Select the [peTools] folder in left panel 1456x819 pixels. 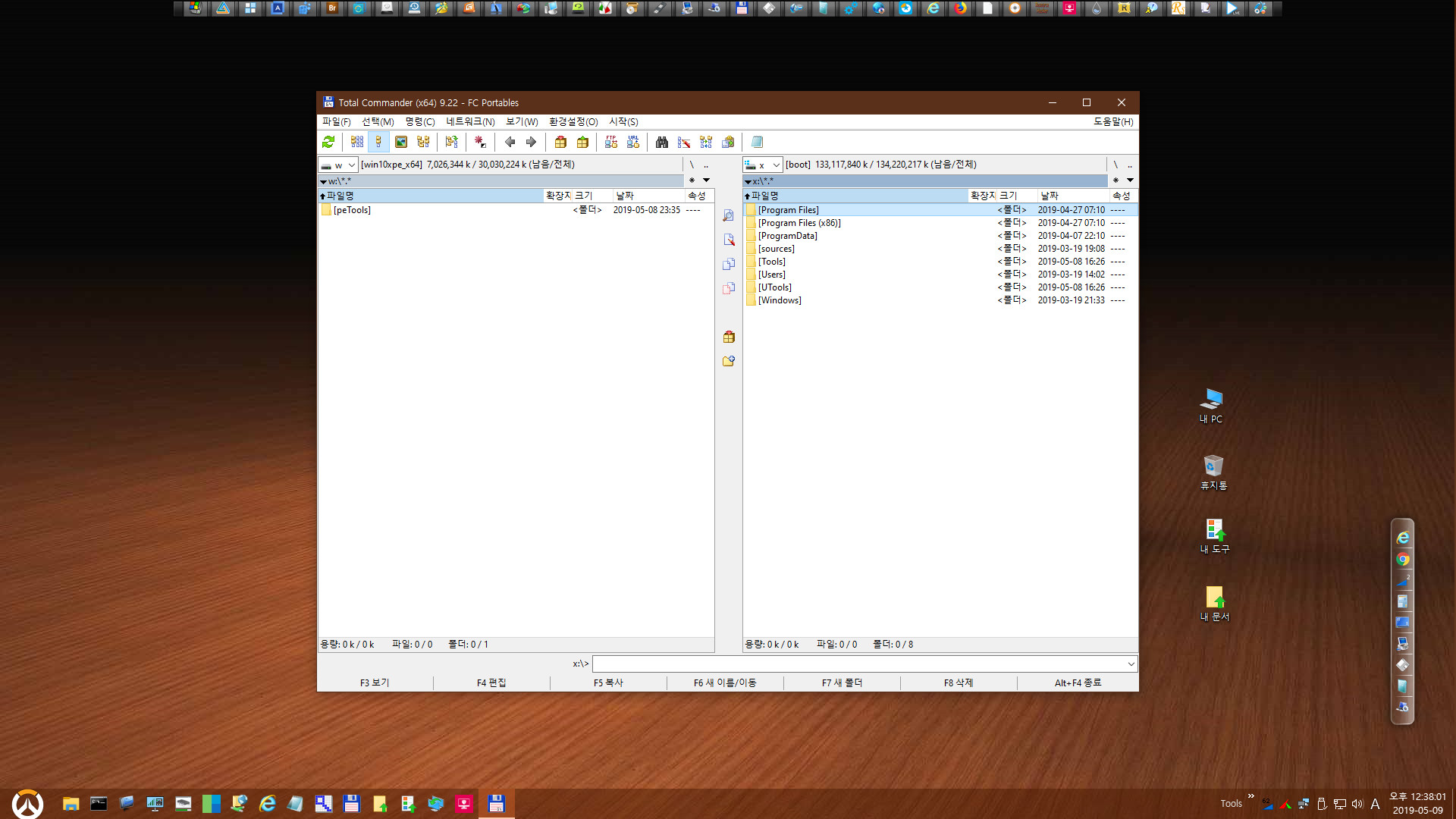[x=516, y=210]
